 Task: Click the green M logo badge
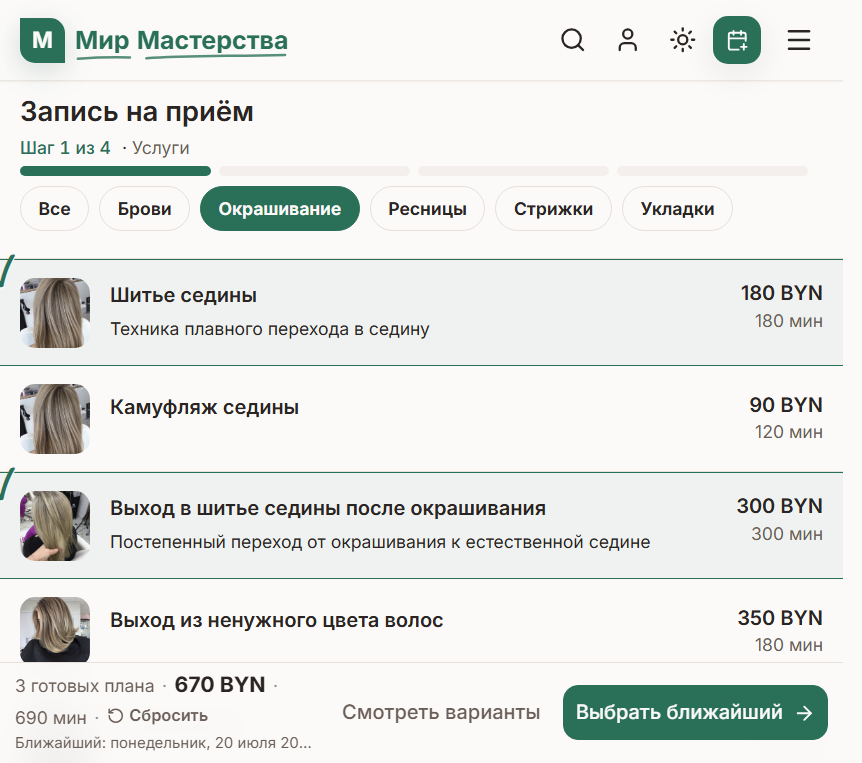(42, 40)
